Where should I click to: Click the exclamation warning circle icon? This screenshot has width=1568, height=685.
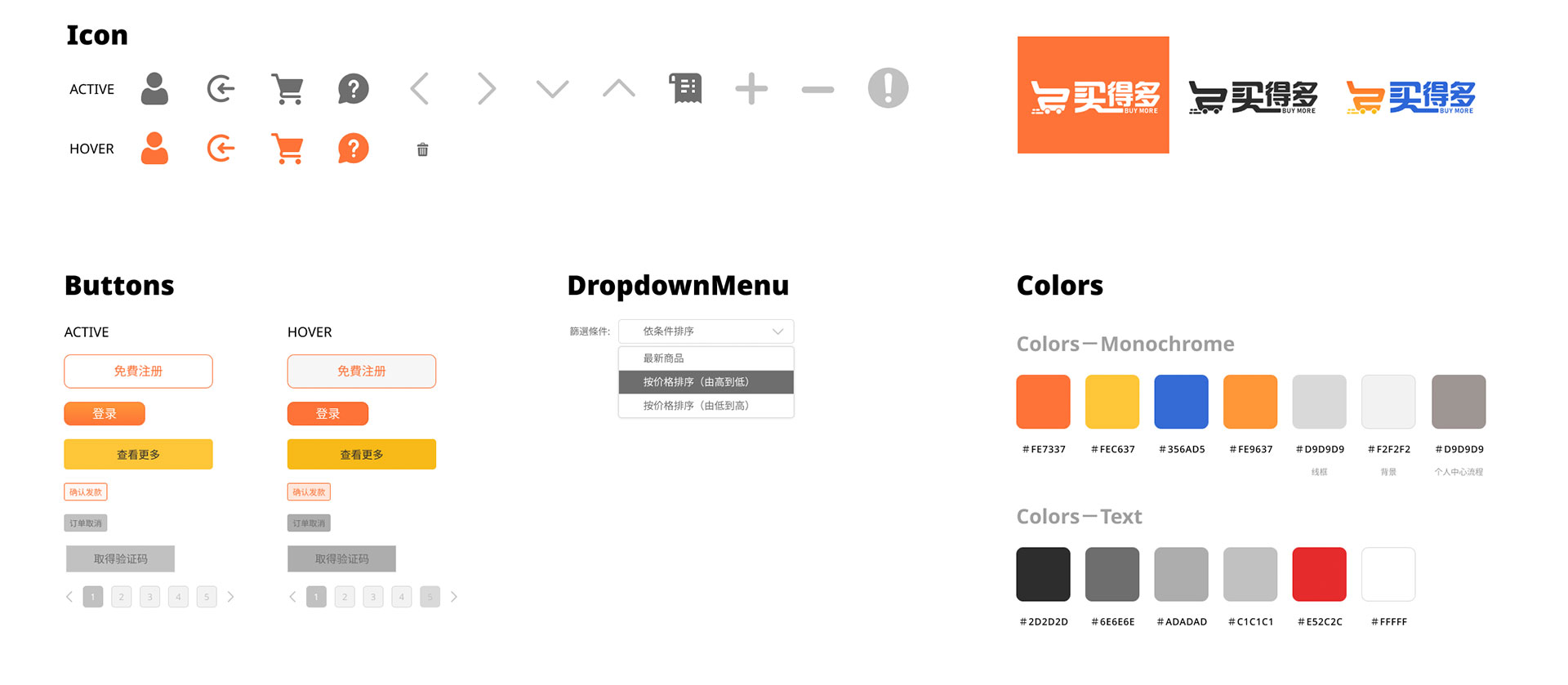pyautogui.click(x=889, y=88)
